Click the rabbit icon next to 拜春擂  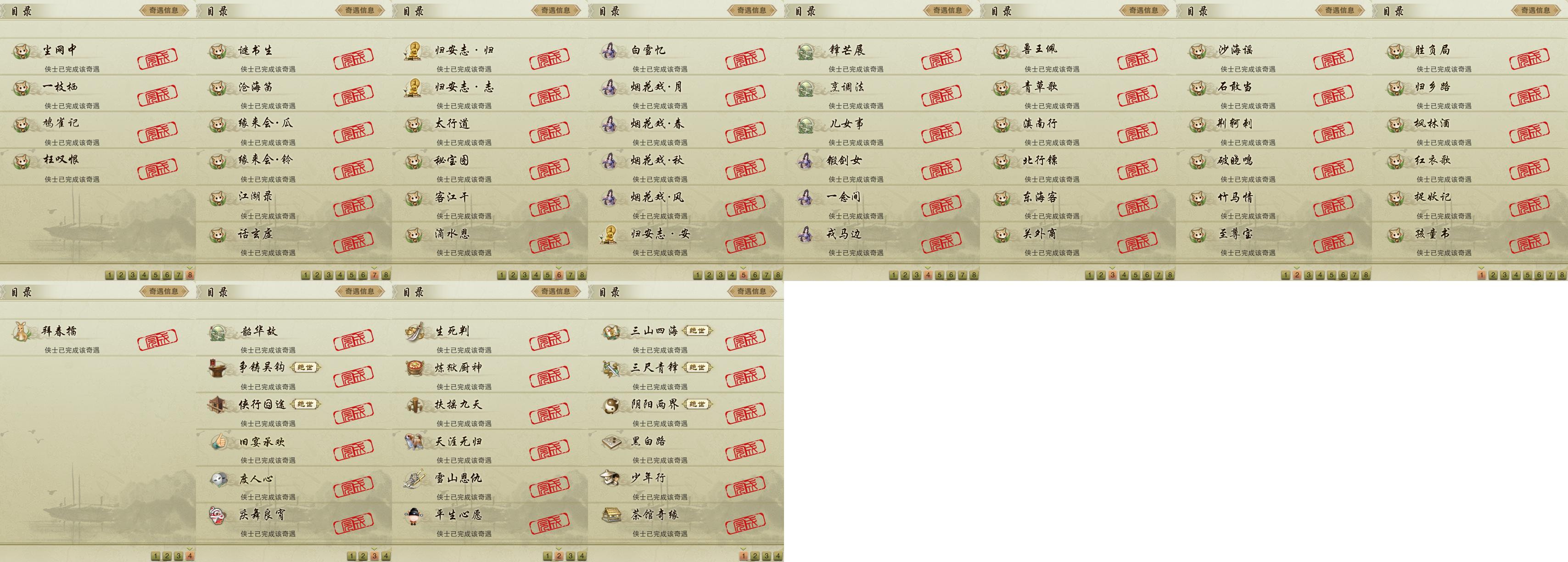pos(22,332)
